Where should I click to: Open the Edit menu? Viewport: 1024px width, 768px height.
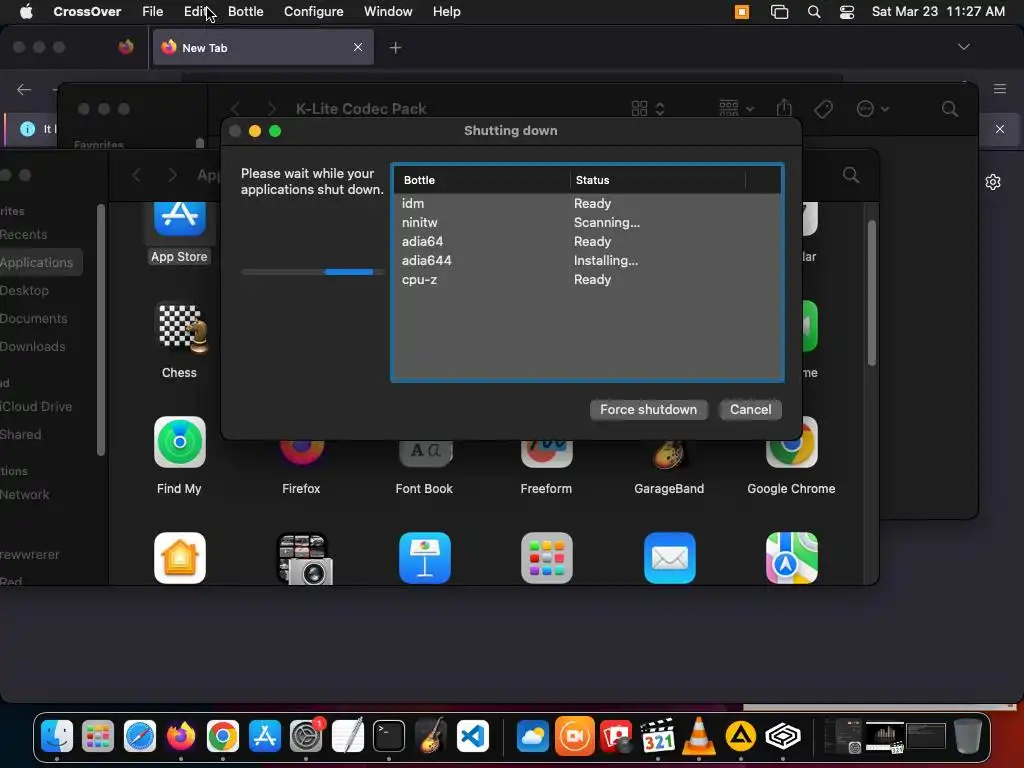(195, 12)
